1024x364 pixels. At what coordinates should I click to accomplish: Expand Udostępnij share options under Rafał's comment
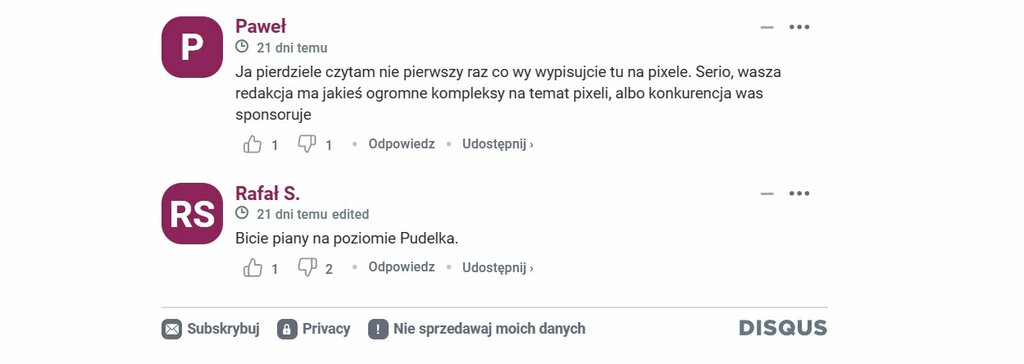click(498, 267)
